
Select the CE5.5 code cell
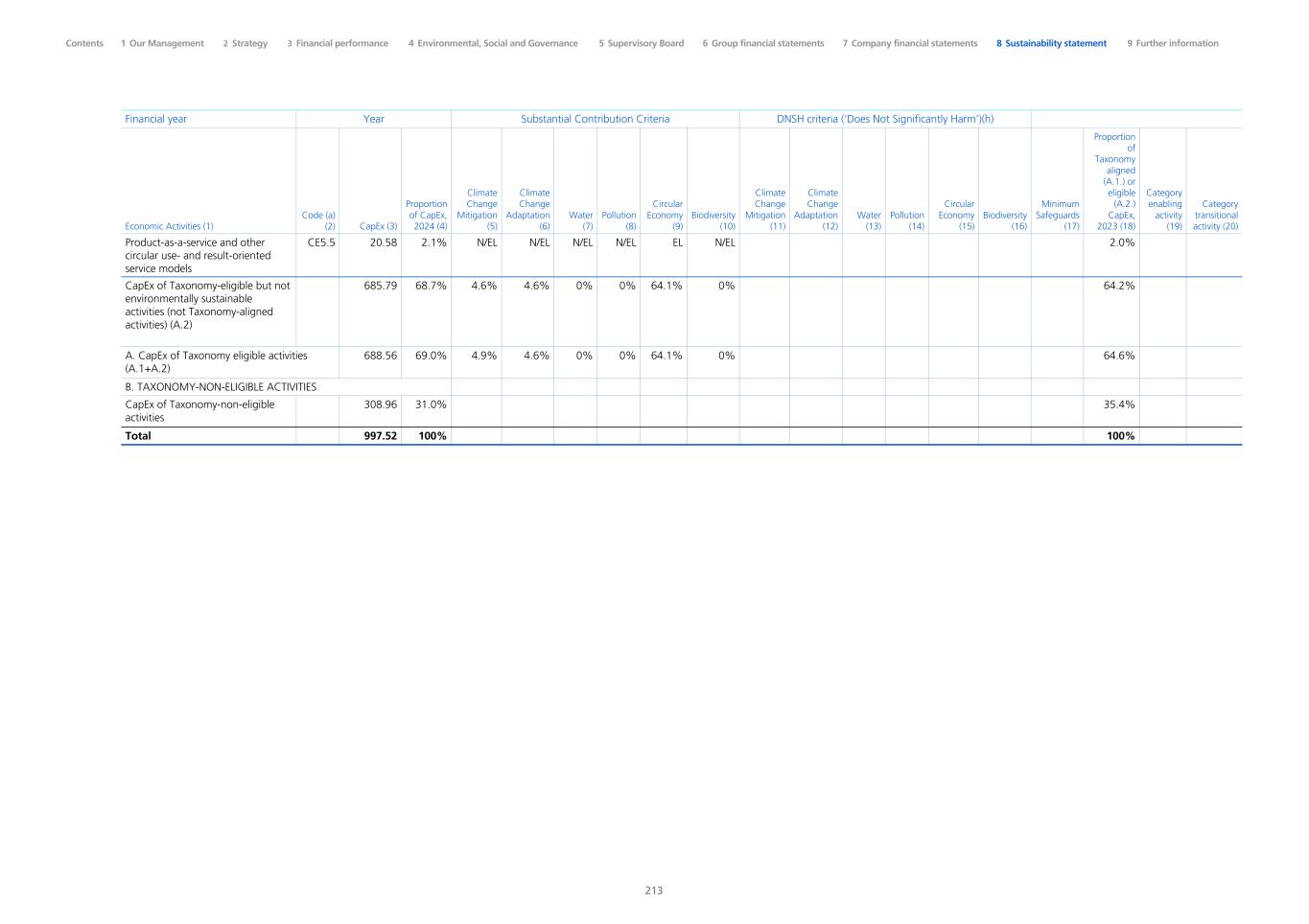(x=320, y=243)
